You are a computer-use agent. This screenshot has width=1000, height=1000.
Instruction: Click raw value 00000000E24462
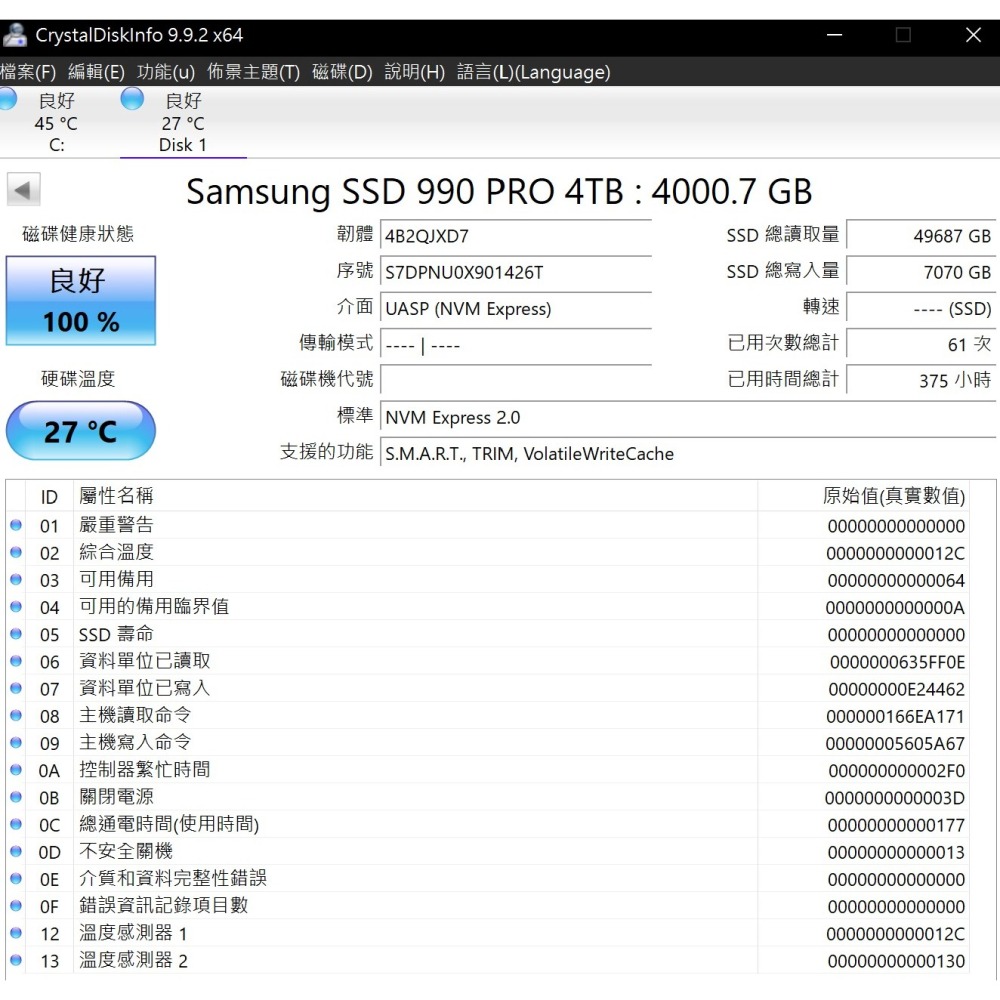click(x=896, y=689)
